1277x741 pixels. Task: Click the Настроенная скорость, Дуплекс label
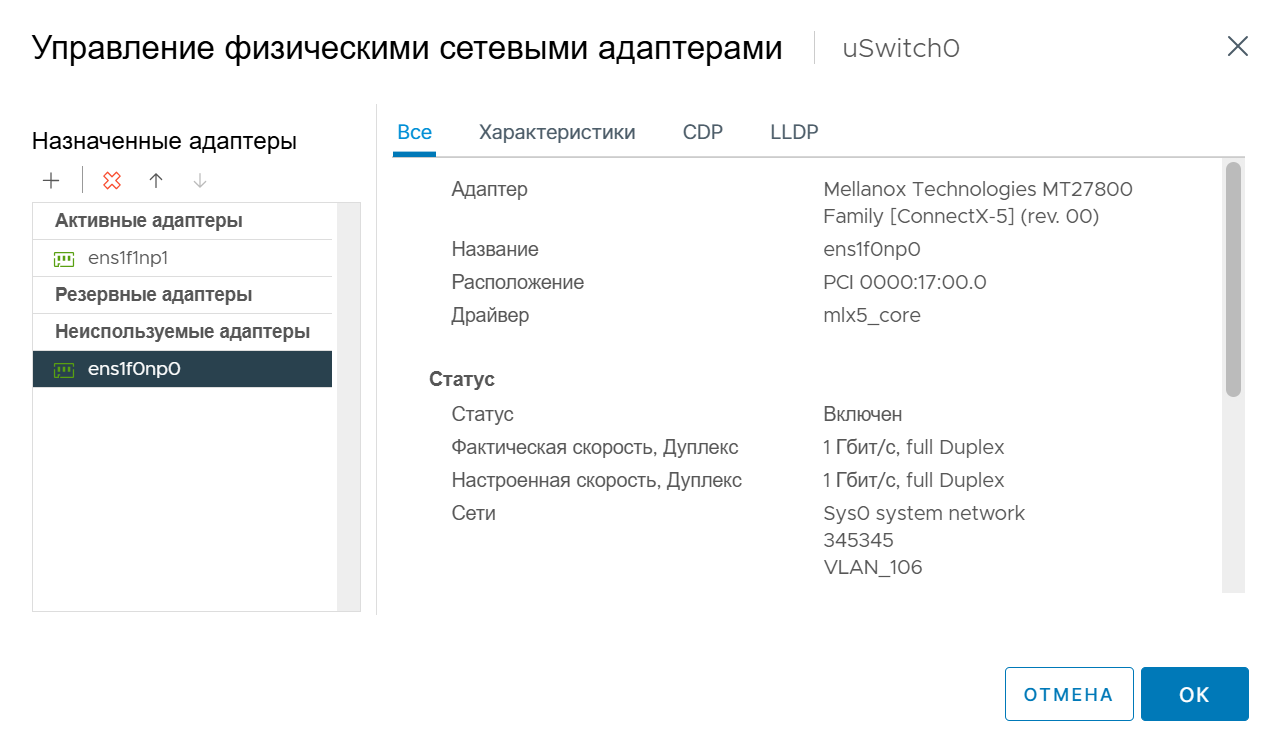click(x=597, y=481)
